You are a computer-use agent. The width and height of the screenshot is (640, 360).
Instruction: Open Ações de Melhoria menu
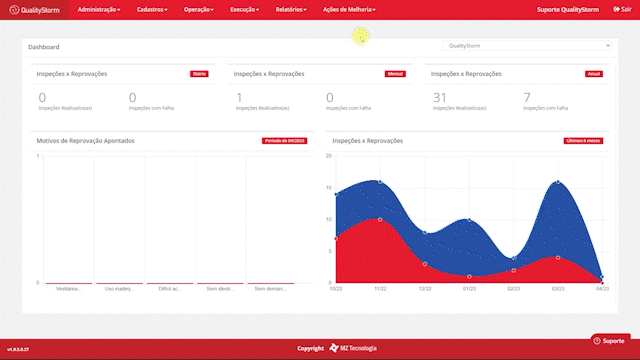pyautogui.click(x=349, y=9)
